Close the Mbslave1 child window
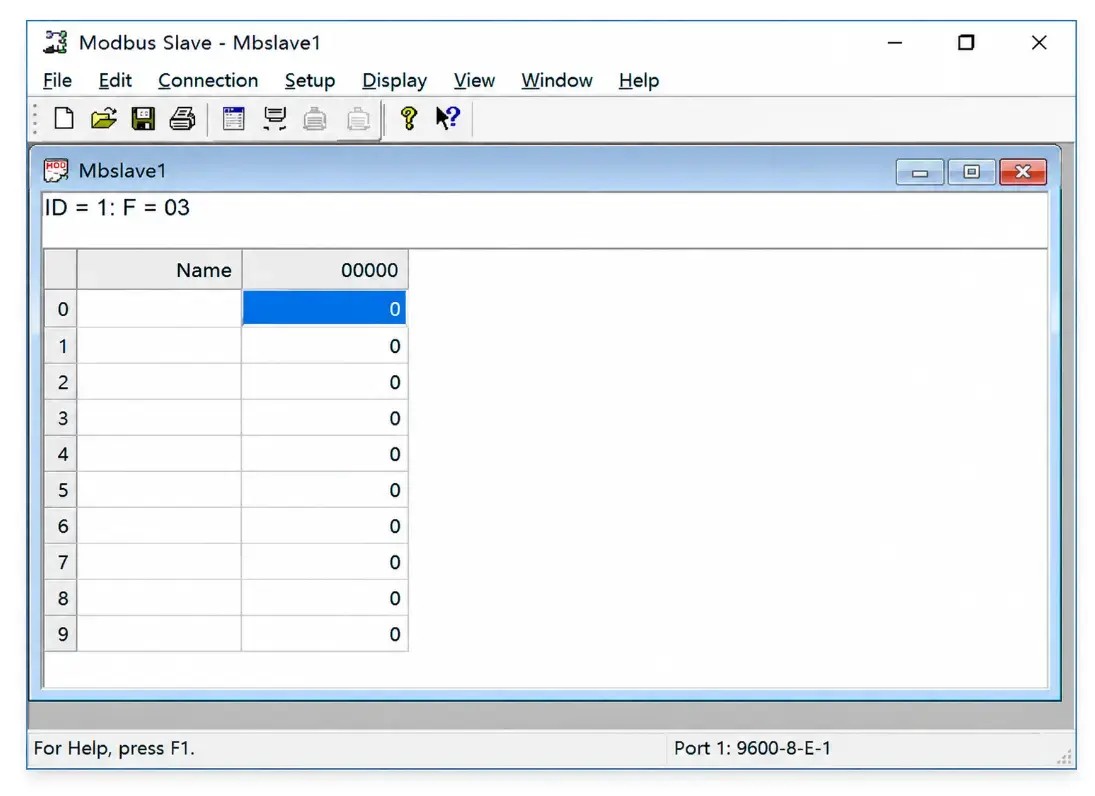 pyautogui.click(x=1023, y=172)
